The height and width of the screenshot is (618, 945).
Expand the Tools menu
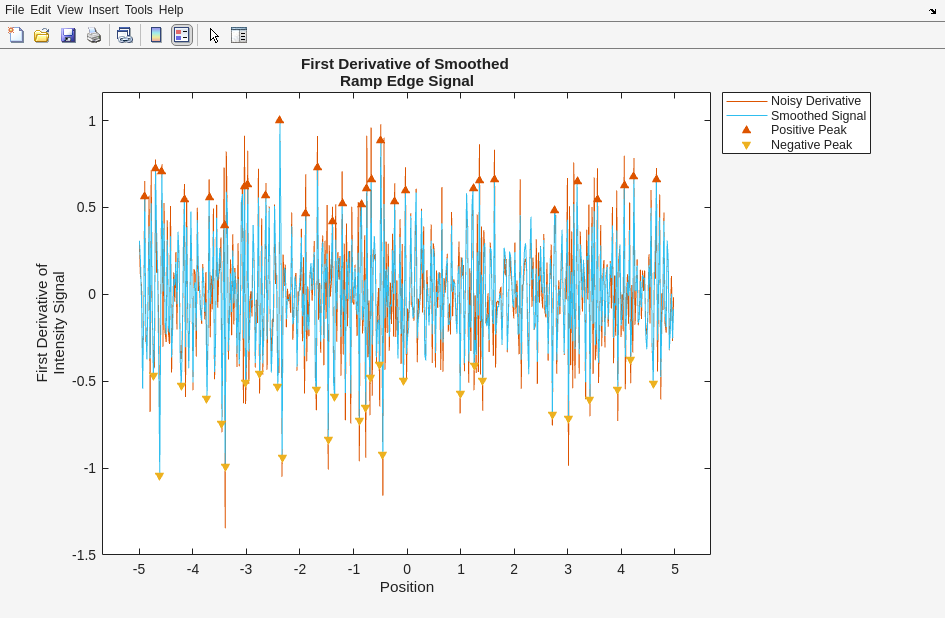point(139,10)
